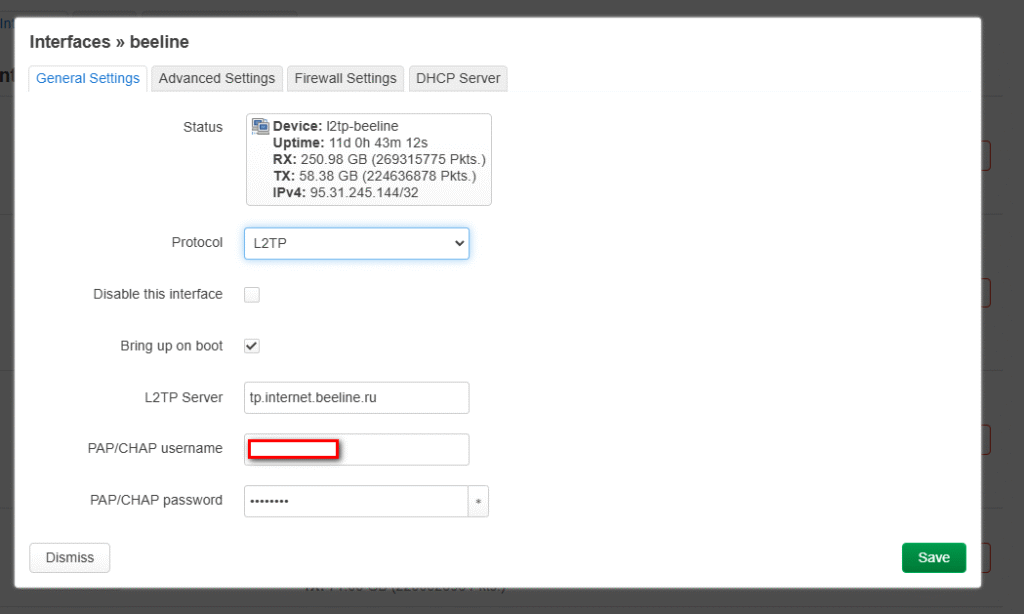Check the Disable this interface checkbox
Image resolution: width=1024 pixels, height=614 pixels.
[252, 295]
